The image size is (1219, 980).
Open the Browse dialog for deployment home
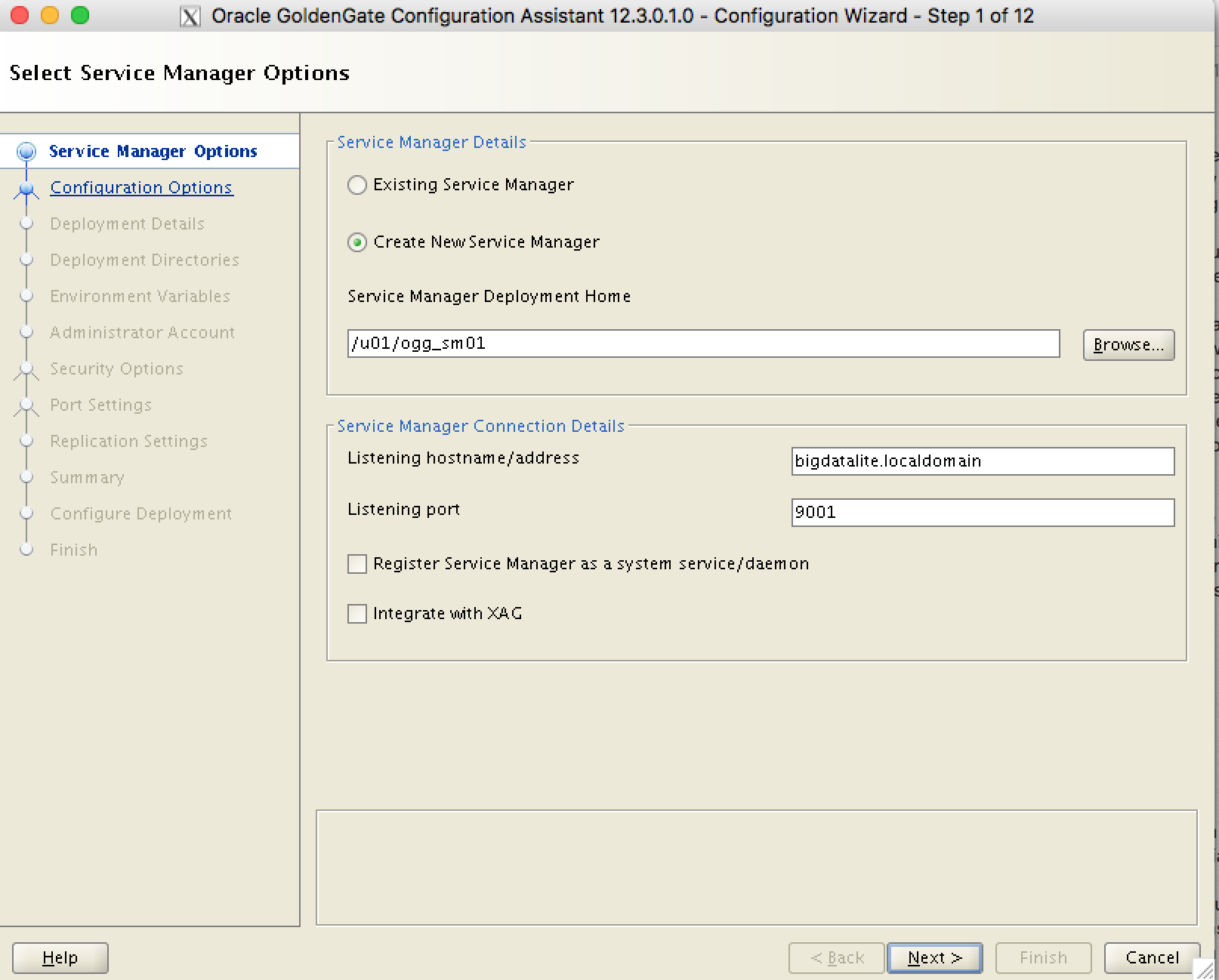1128,345
